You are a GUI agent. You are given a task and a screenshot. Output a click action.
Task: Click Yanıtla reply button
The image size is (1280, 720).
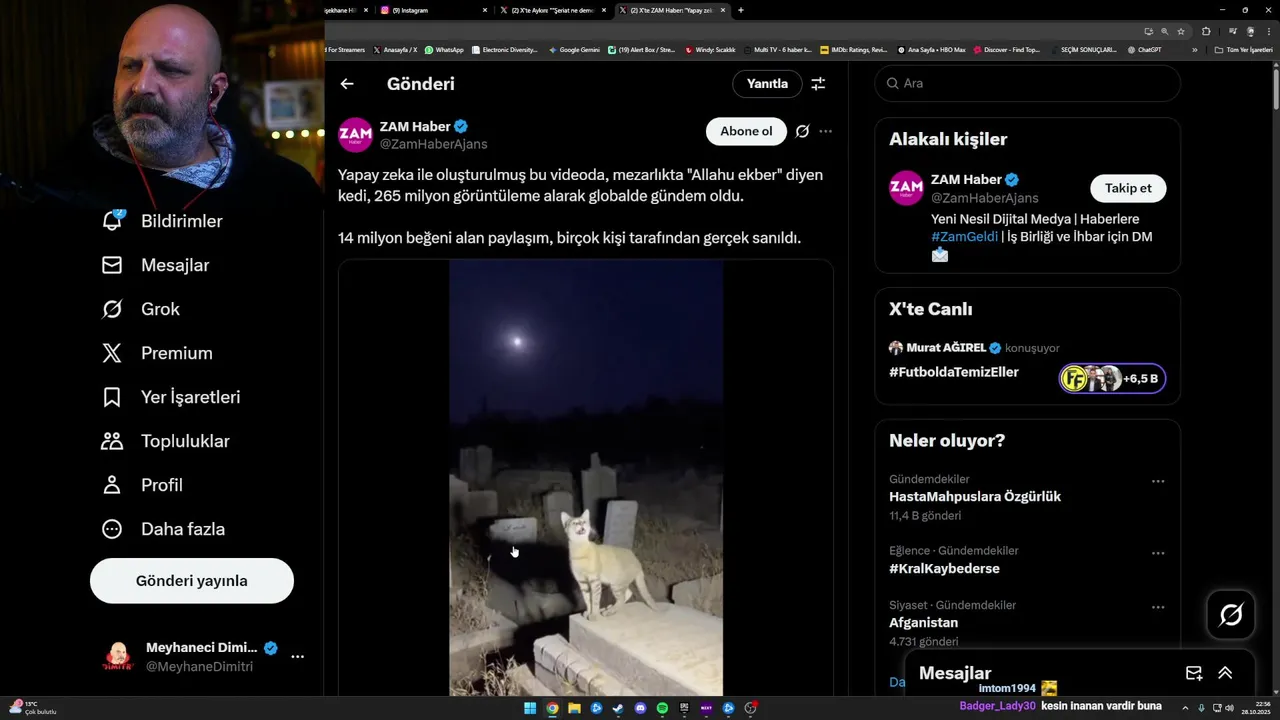click(x=767, y=84)
